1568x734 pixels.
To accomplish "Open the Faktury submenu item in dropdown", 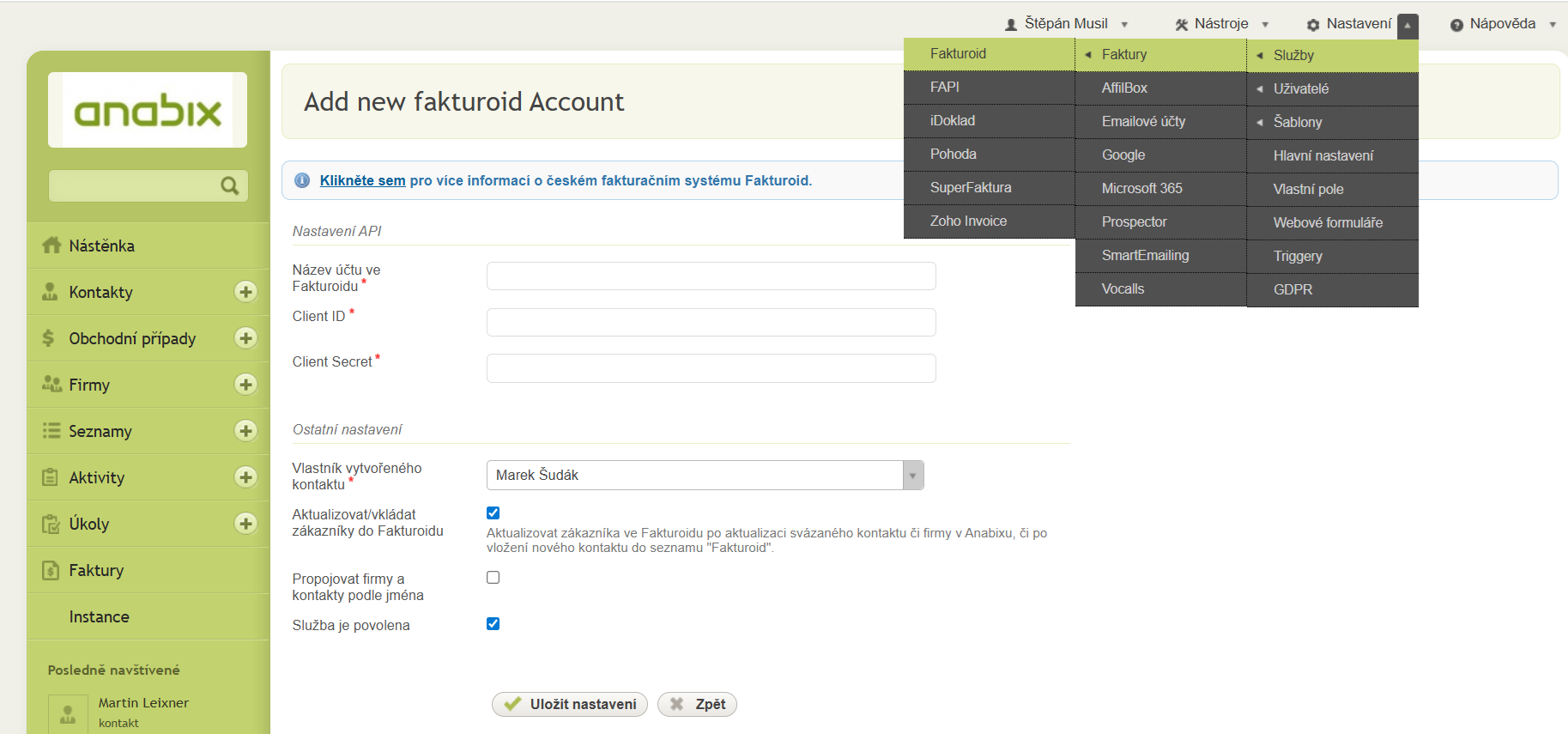I will tap(1161, 54).
